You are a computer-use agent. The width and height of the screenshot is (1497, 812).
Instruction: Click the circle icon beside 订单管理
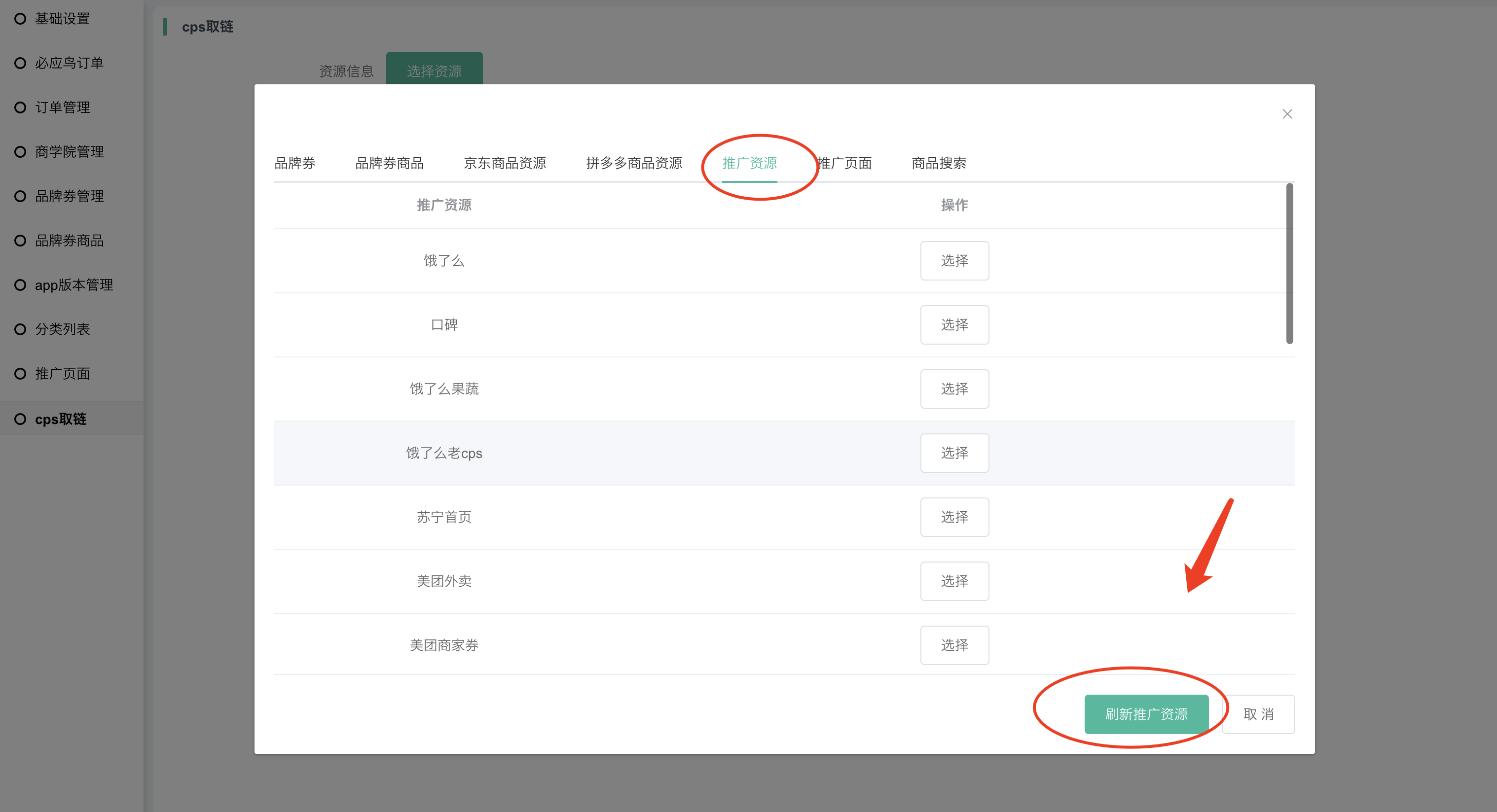coord(20,107)
